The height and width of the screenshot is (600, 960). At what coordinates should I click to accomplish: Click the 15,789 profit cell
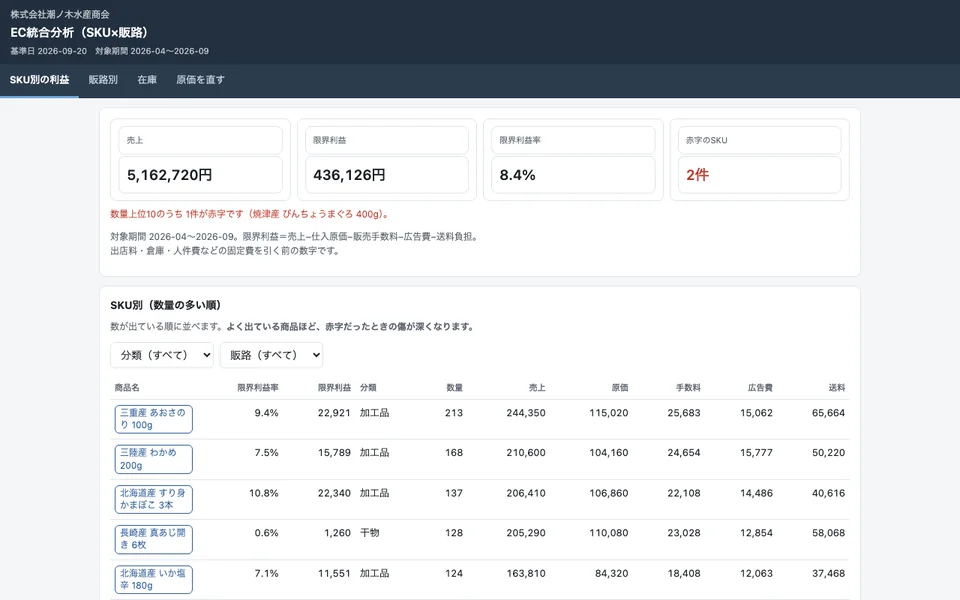(334, 452)
